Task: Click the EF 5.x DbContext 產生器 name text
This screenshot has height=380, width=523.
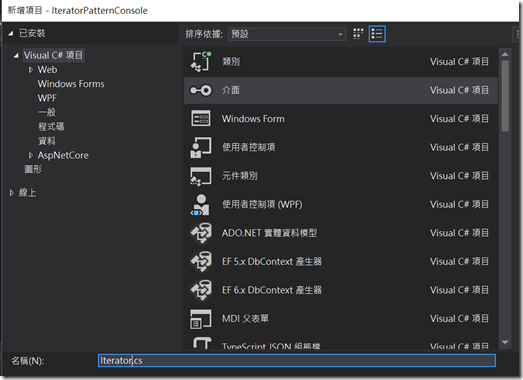Action: (272, 262)
